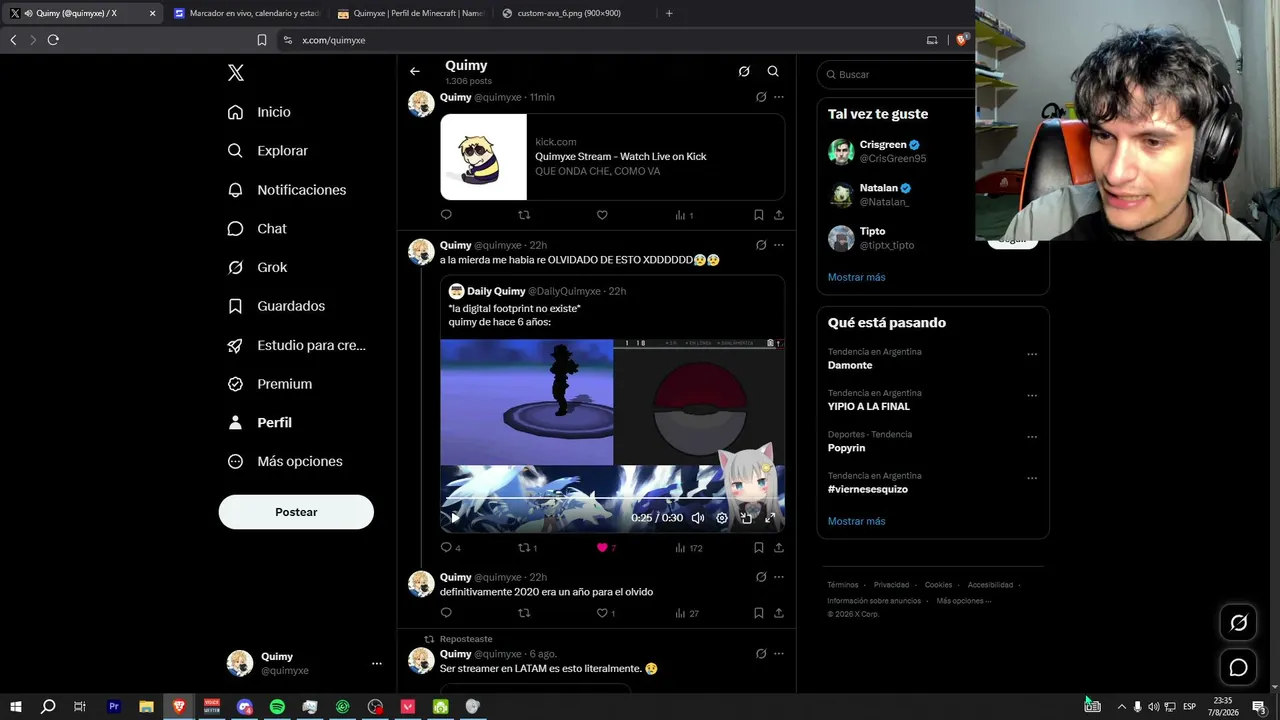The width and height of the screenshot is (1280, 720).
Task: Unlike the post with 7 likes
Action: [606, 548]
